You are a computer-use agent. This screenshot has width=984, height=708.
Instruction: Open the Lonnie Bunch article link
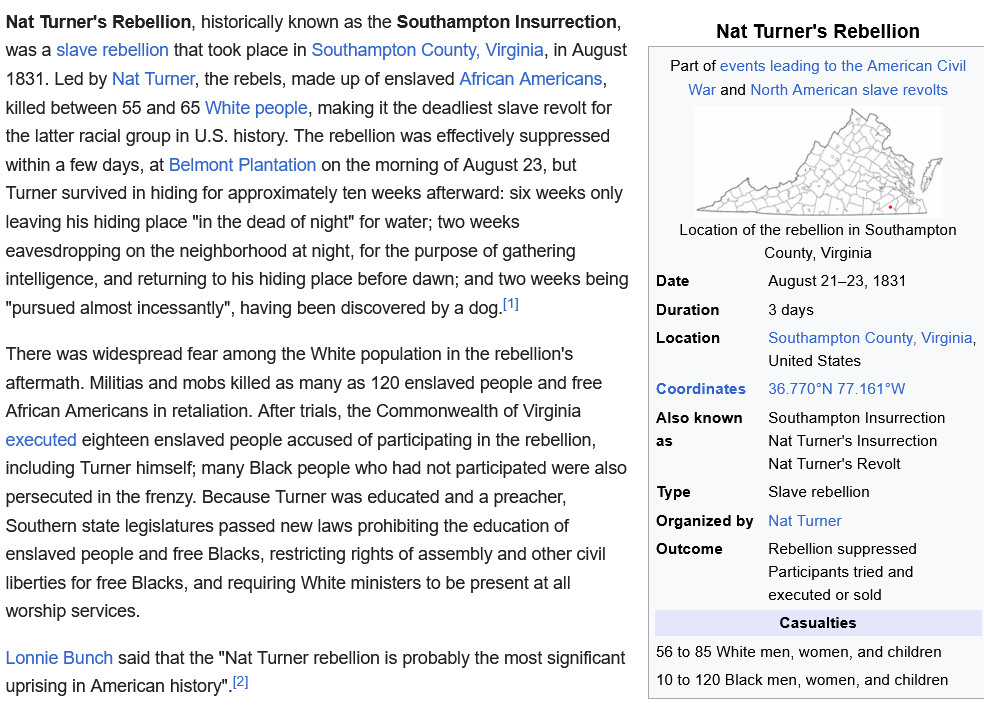point(59,658)
